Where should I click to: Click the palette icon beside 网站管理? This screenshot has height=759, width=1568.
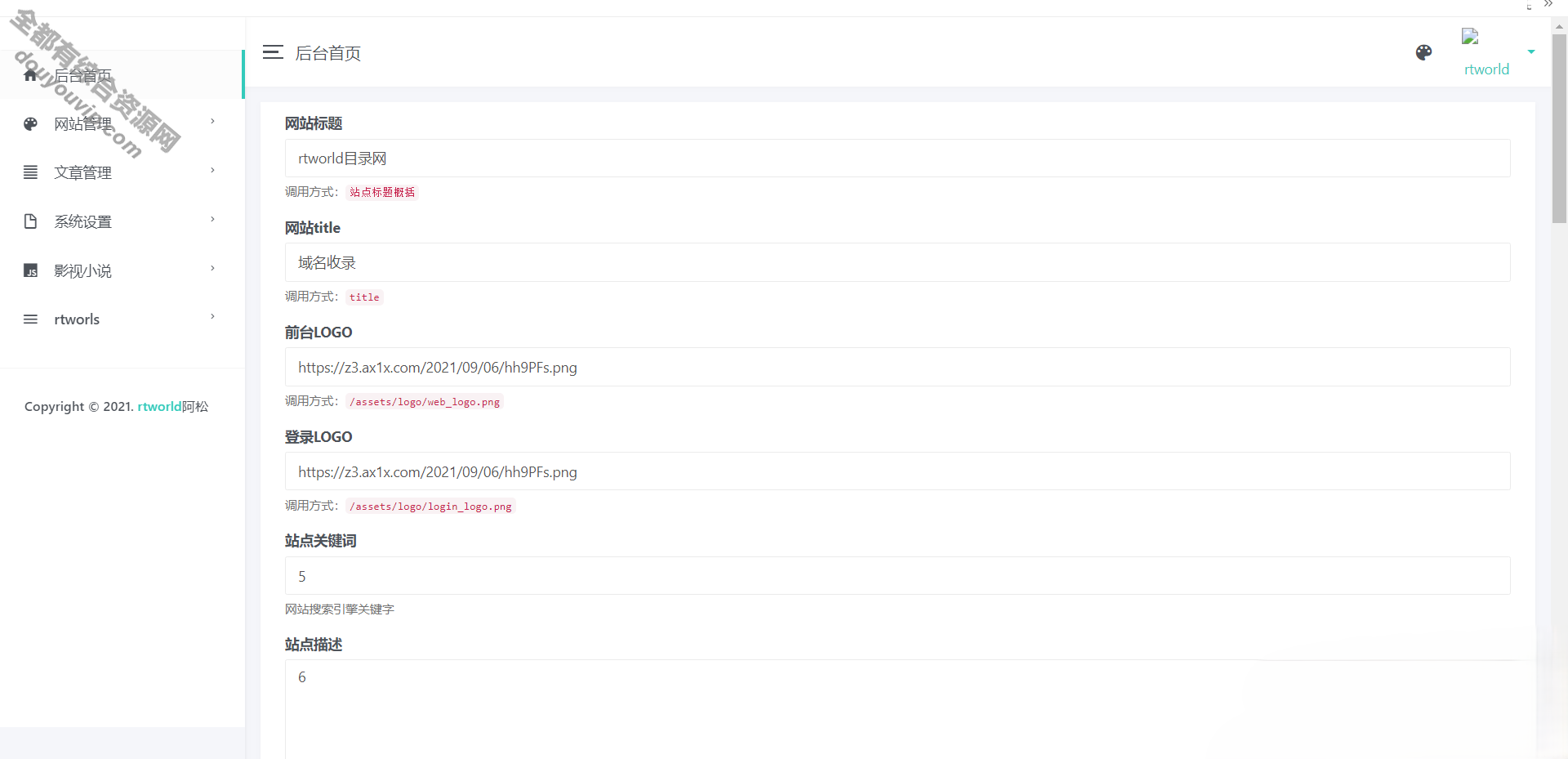(30, 124)
